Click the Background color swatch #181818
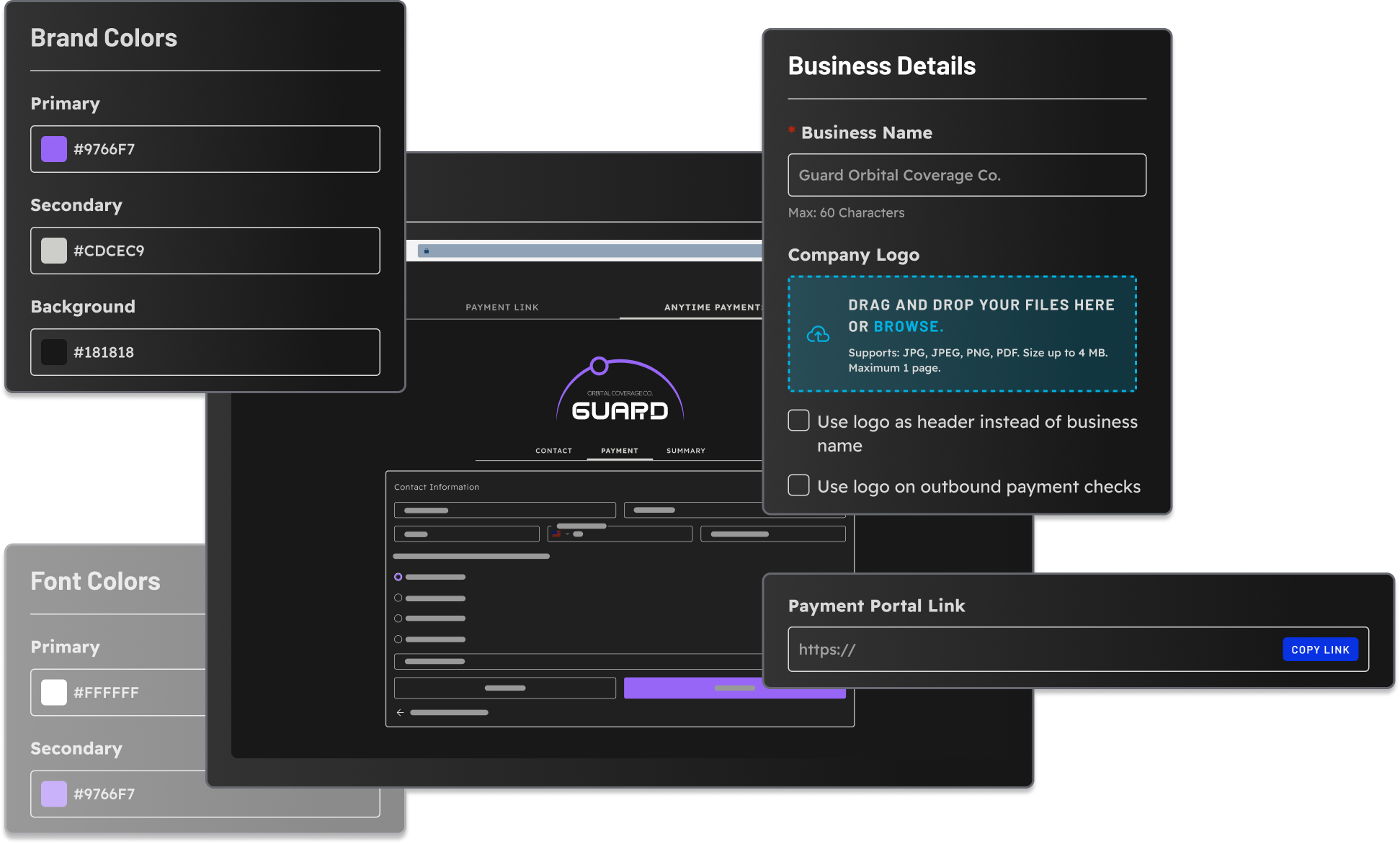 point(53,351)
